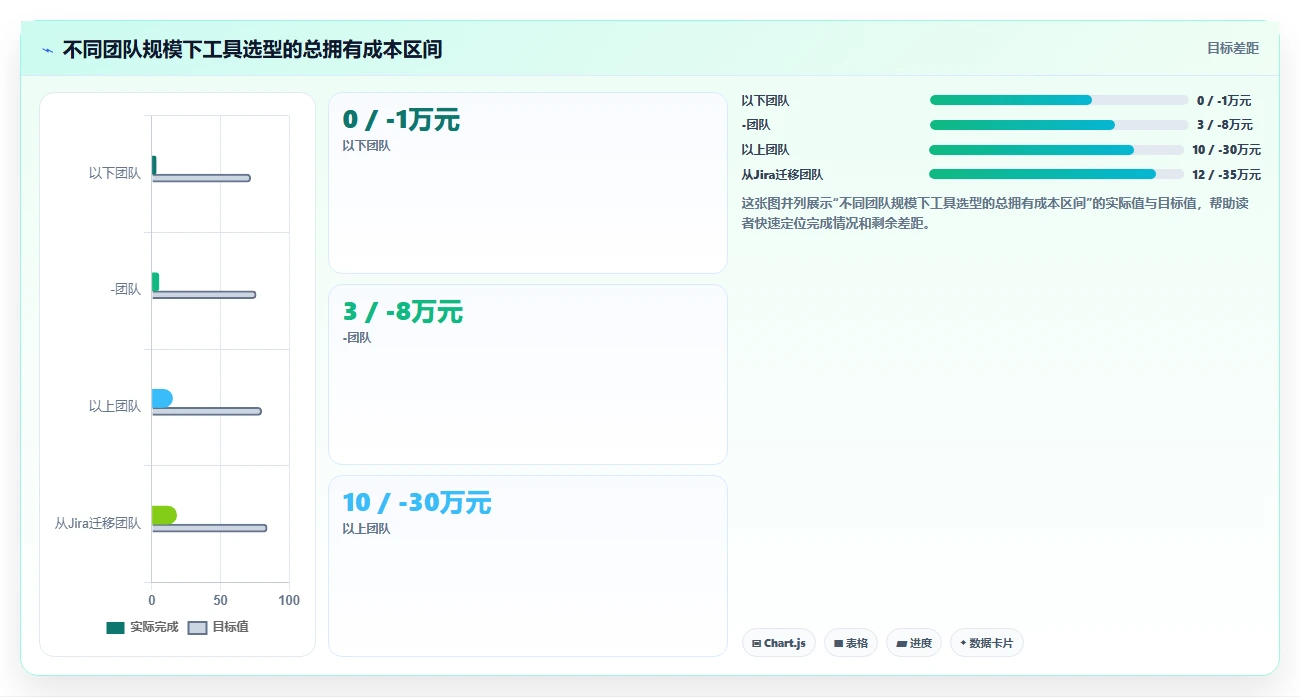This screenshot has width=1300, height=697.
Task: Click the 从Jira迁移团队 progress bar
Action: (x=1056, y=174)
